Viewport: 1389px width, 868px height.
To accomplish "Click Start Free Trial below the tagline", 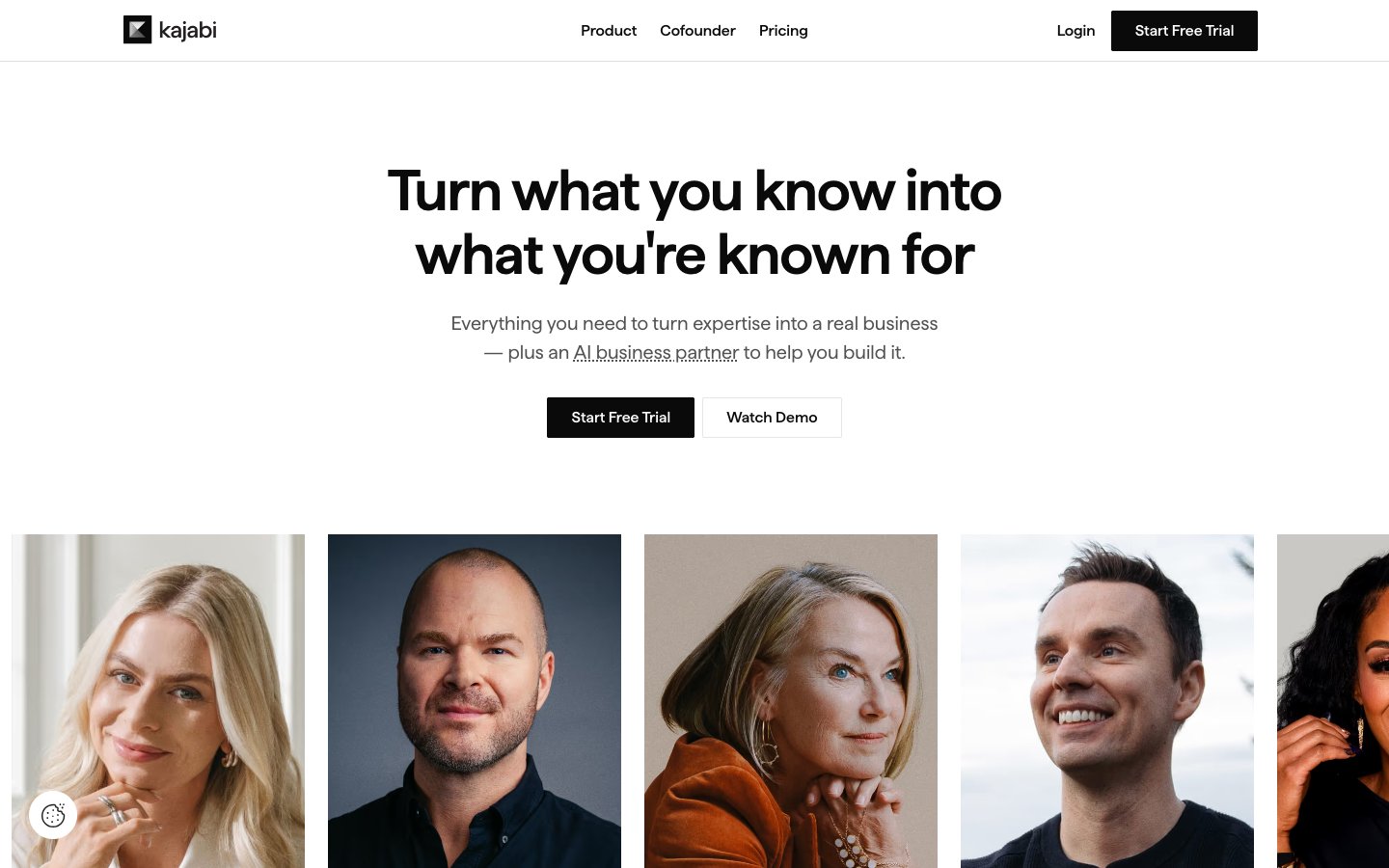I will tap(620, 418).
